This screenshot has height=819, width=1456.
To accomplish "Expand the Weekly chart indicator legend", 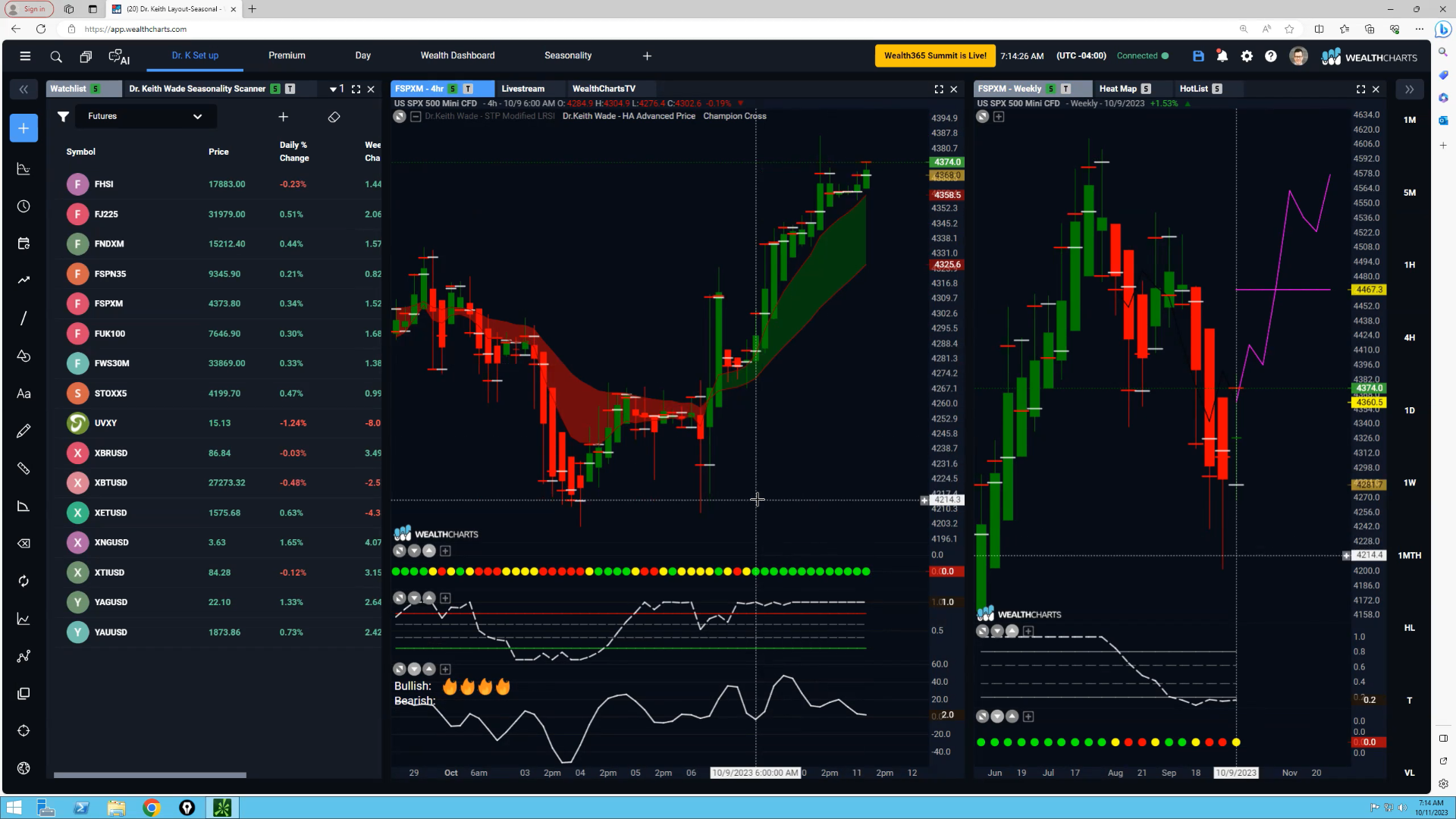I will [999, 117].
